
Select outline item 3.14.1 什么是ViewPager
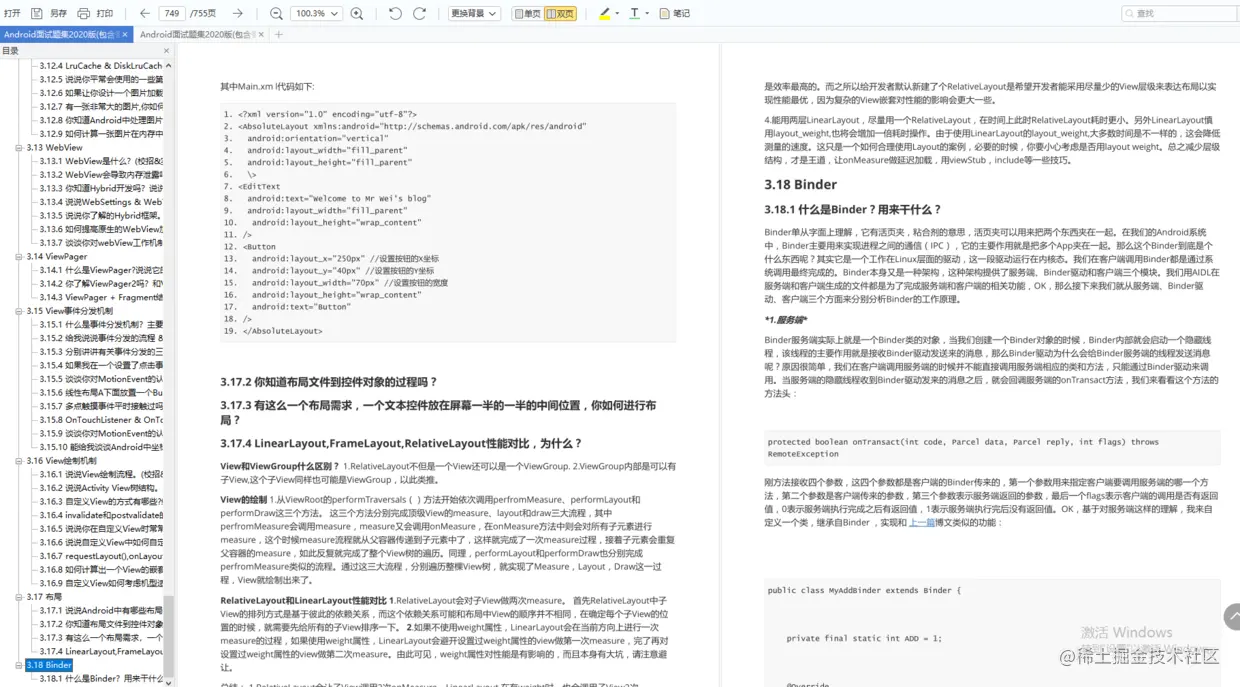[x=101, y=270]
